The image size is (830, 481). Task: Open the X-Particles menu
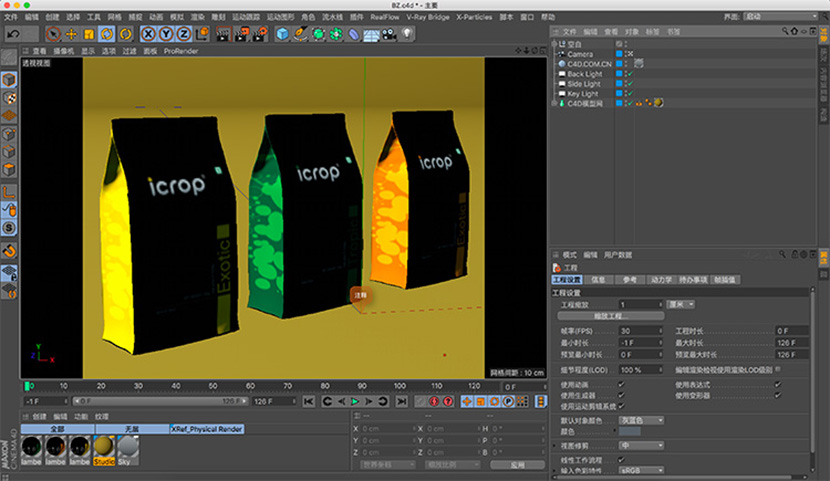[474, 17]
